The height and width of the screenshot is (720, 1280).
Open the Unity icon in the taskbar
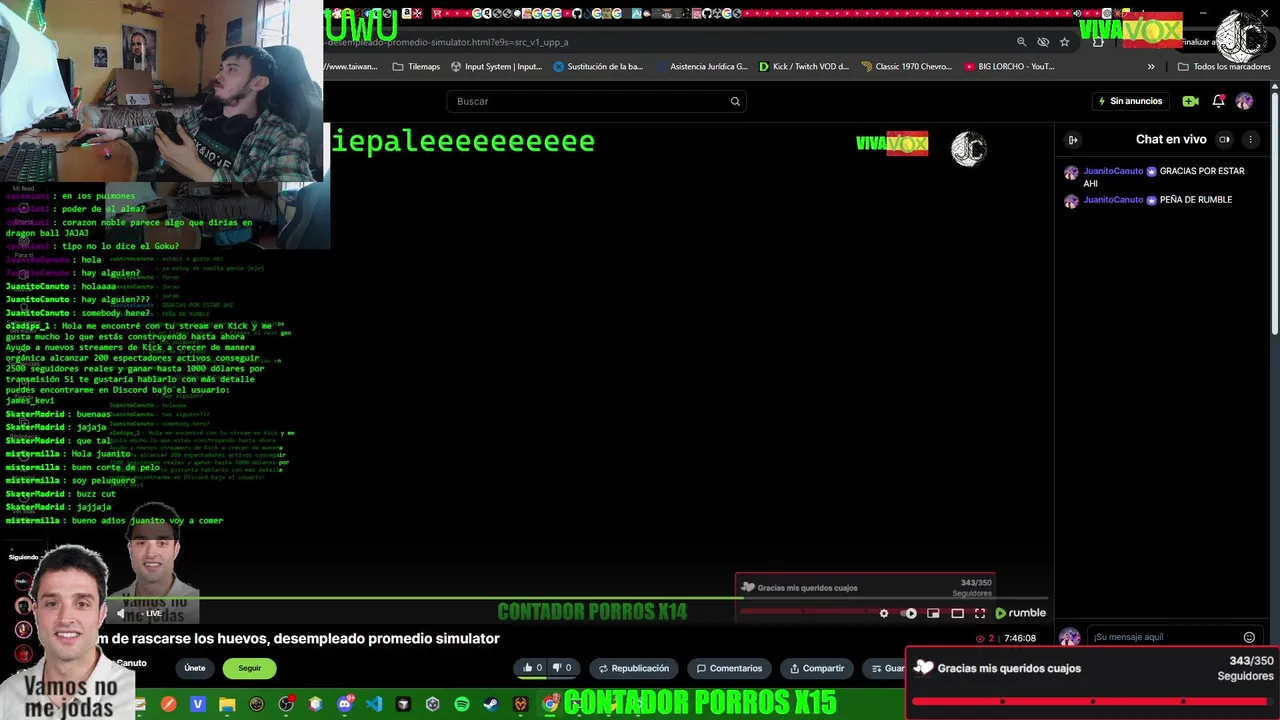pyautogui.click(x=432, y=704)
